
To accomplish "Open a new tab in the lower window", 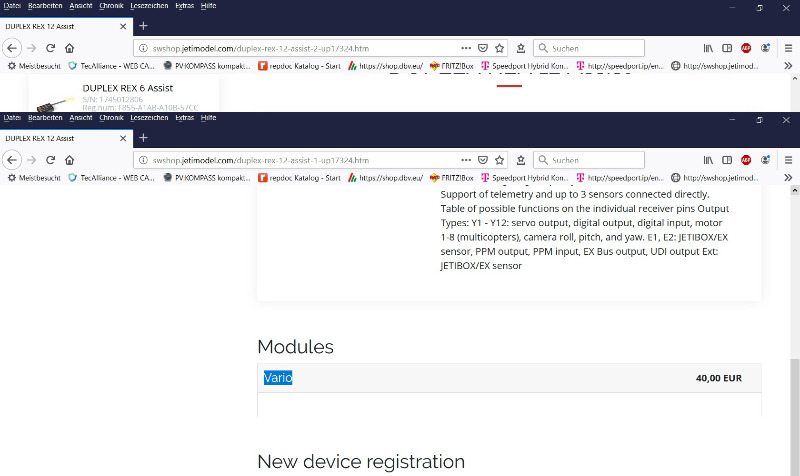I will point(143,138).
